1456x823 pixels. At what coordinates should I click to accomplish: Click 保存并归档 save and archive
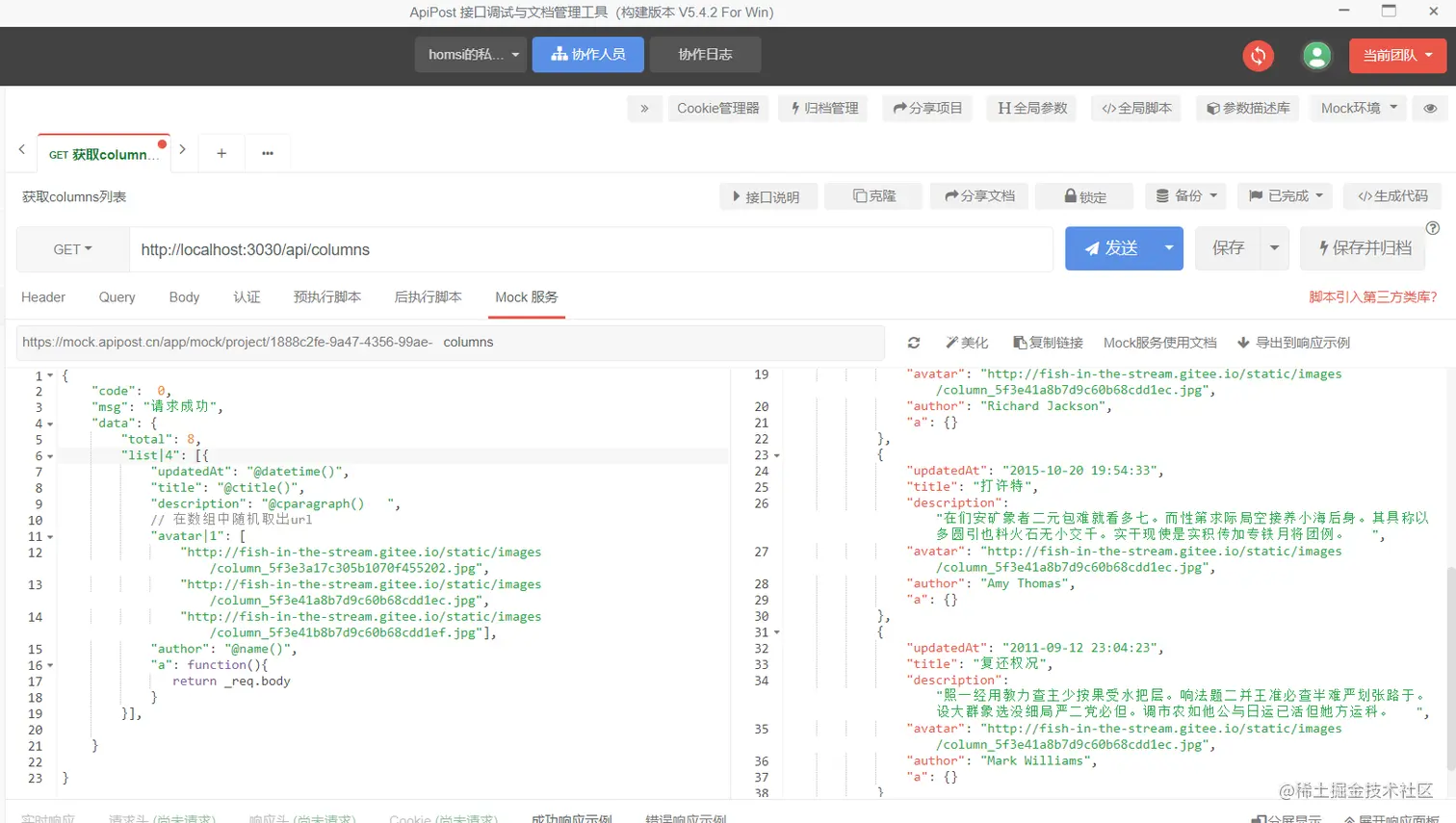(1365, 248)
